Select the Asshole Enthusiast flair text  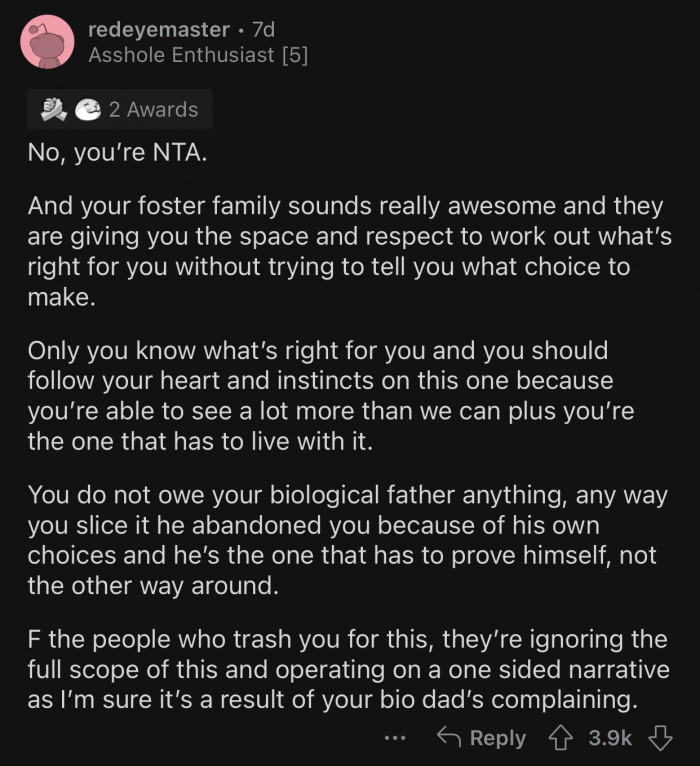click(181, 55)
